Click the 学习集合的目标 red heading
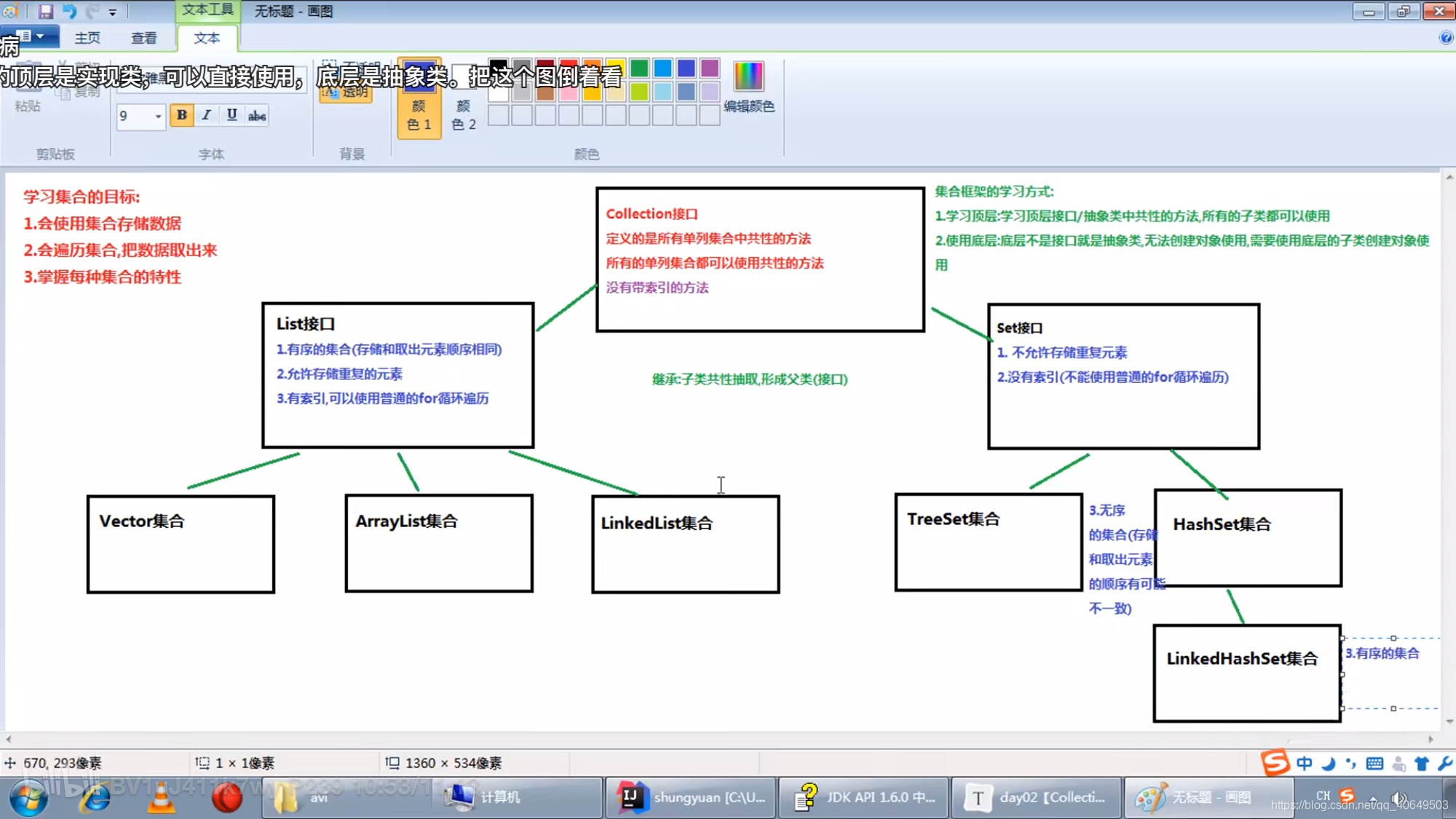The width and height of the screenshot is (1456, 819). [x=82, y=197]
